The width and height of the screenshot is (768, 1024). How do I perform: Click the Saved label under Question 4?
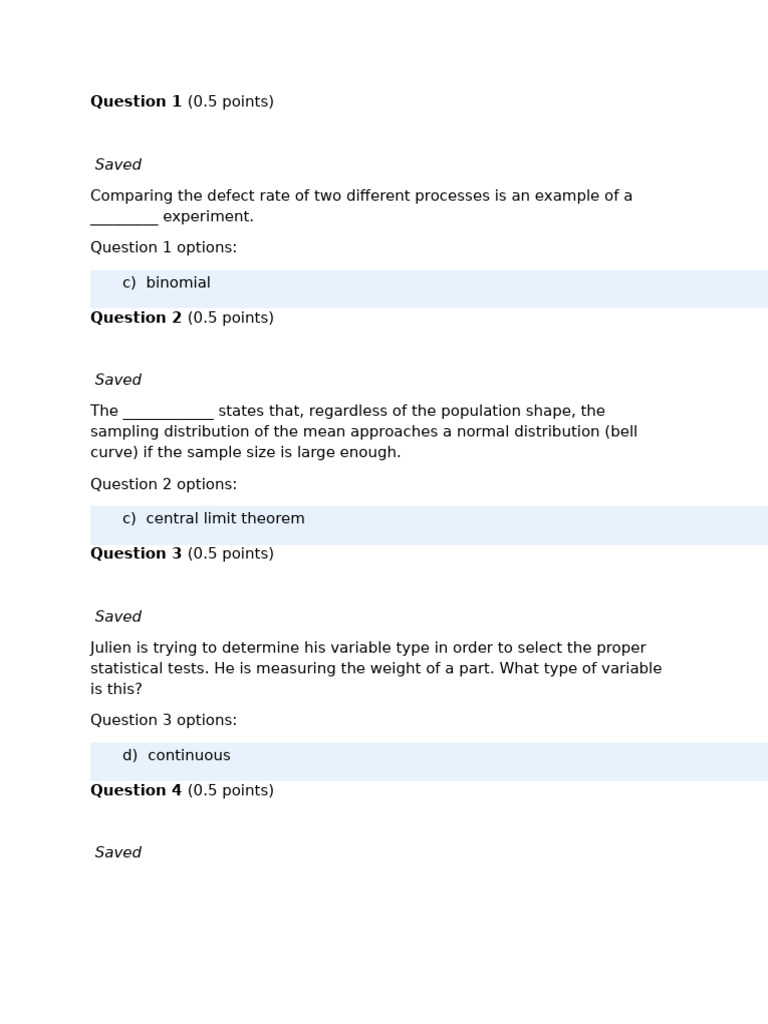(x=118, y=853)
